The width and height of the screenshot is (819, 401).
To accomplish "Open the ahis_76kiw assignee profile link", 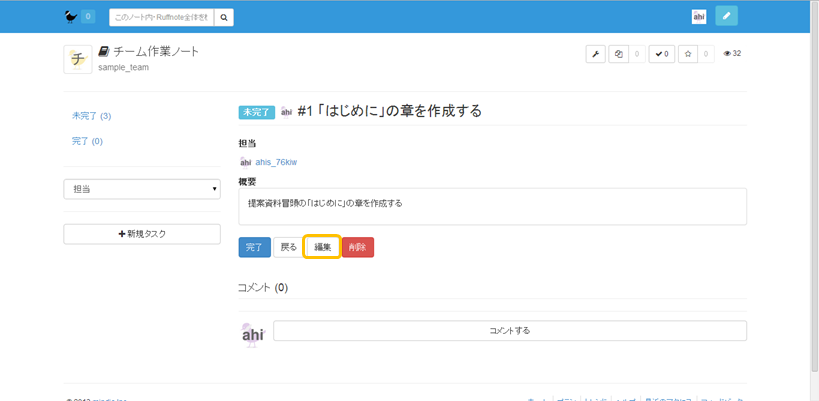I will (276, 161).
